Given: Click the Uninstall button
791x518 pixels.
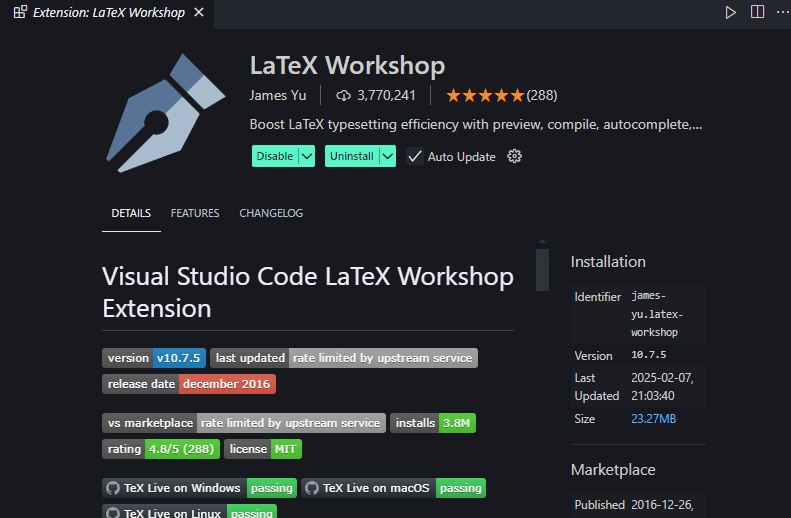Looking at the screenshot, I should [x=352, y=156].
